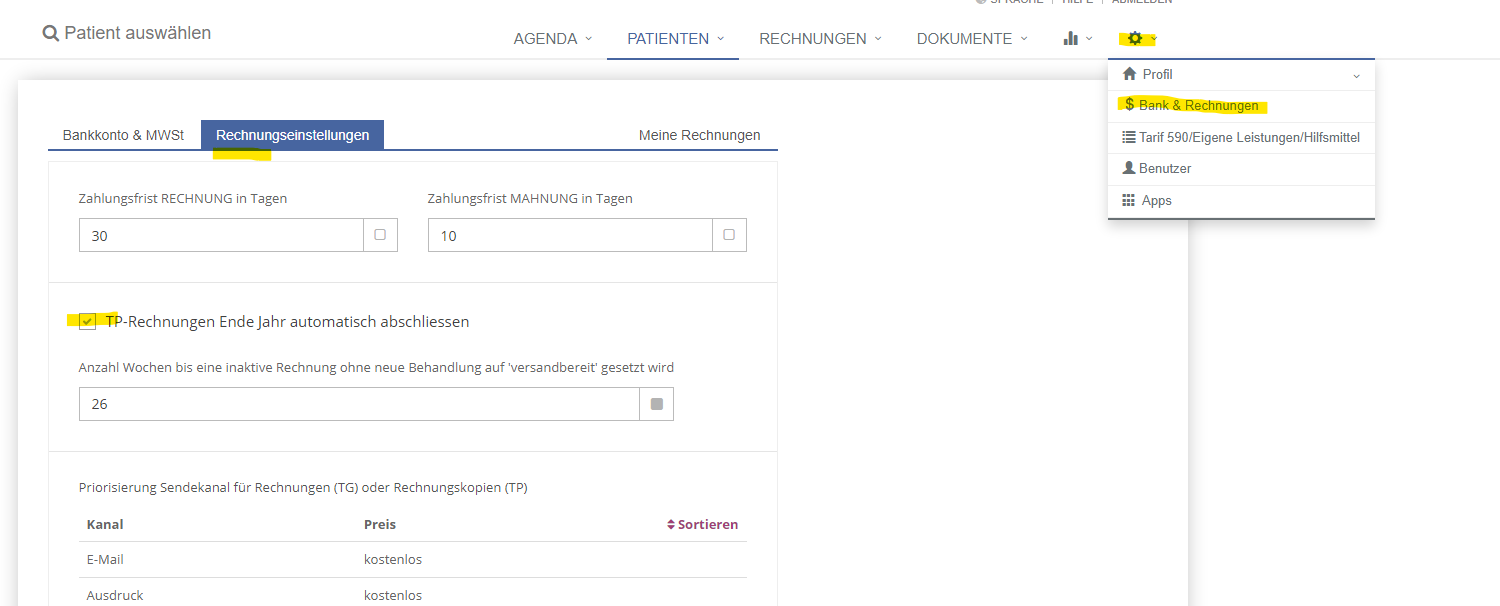The width and height of the screenshot is (1500, 606).
Task: Toggle checkbox beside the 26 weeks field
Action: click(x=657, y=404)
